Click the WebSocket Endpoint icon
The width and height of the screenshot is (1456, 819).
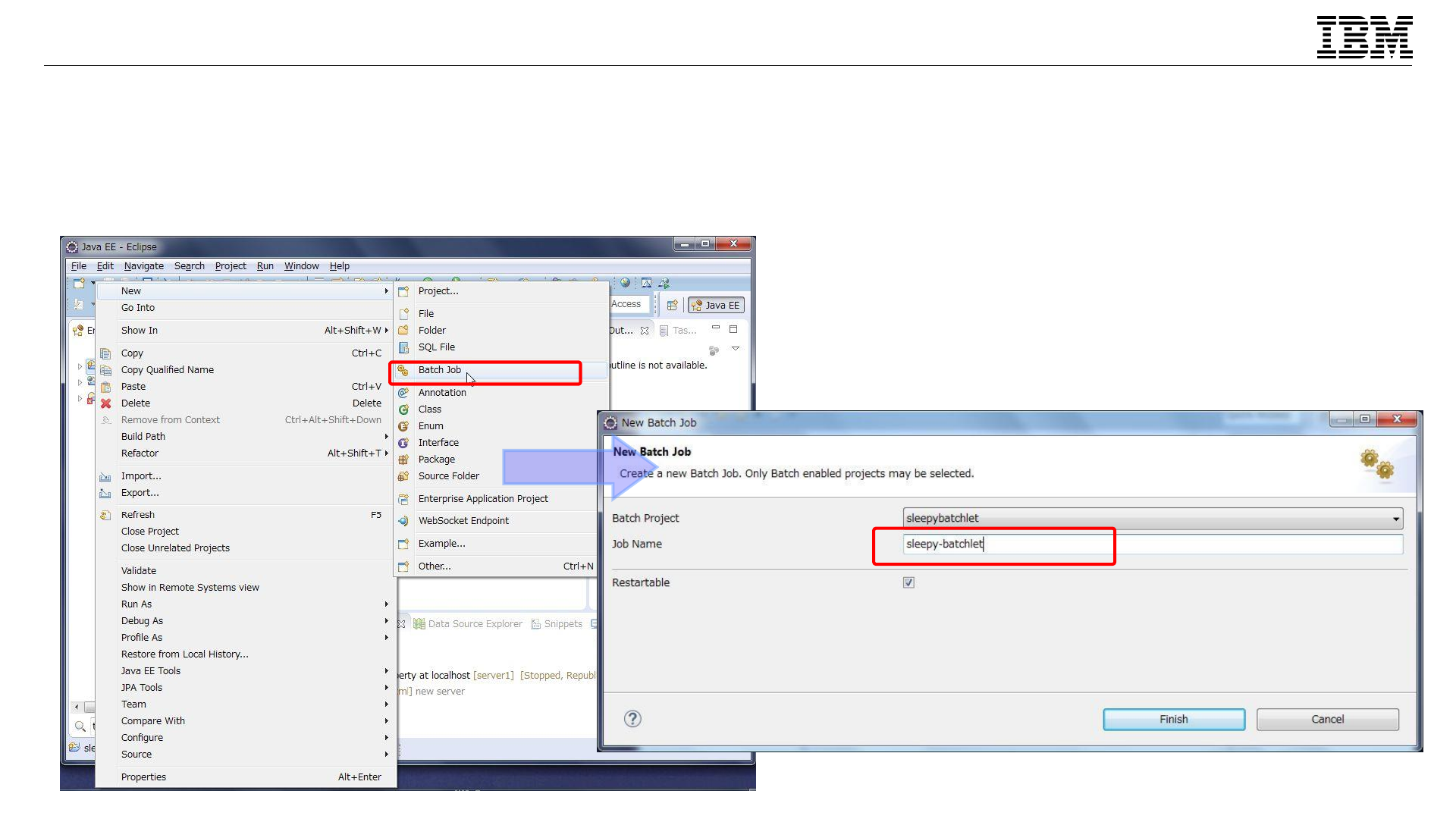403,521
